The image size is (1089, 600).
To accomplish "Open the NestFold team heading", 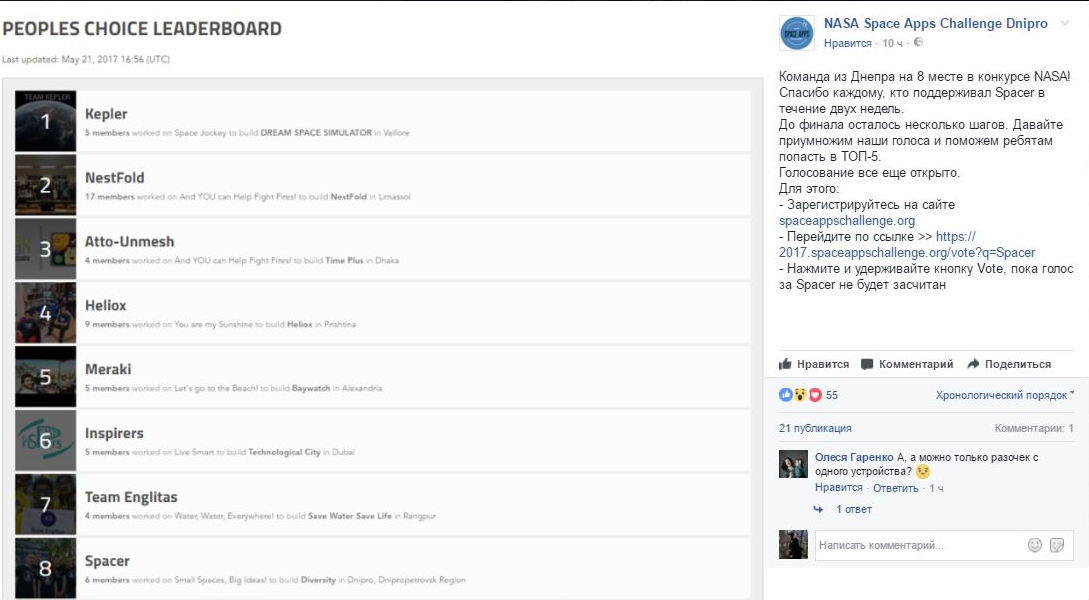I will pos(115,178).
